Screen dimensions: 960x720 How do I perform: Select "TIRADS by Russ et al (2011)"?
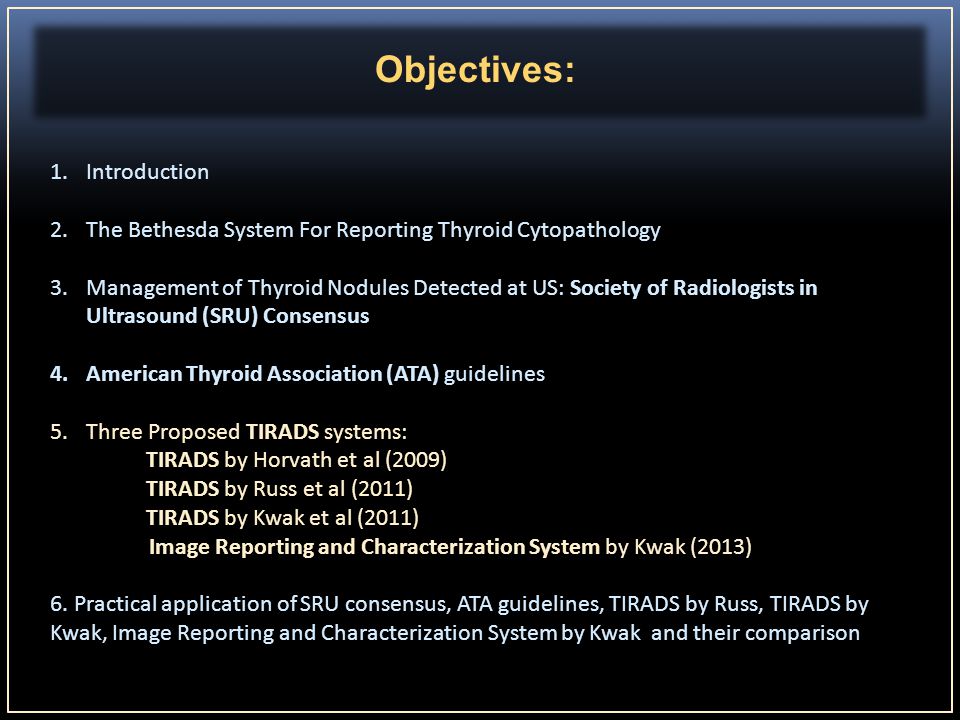[279, 489]
